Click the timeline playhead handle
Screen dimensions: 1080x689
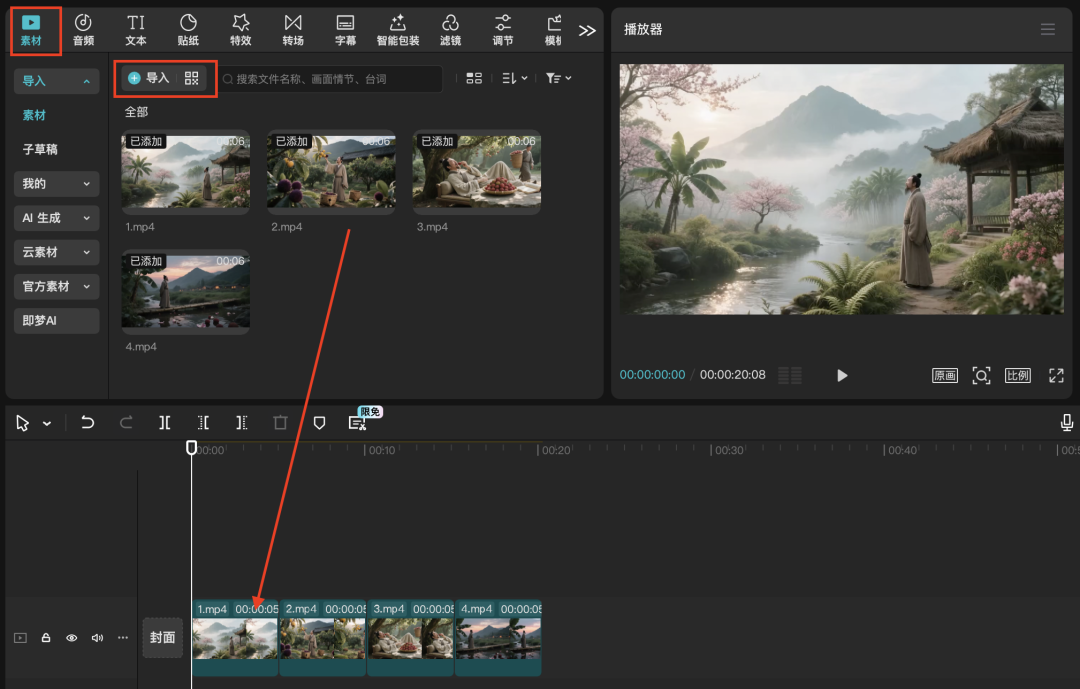pos(192,448)
